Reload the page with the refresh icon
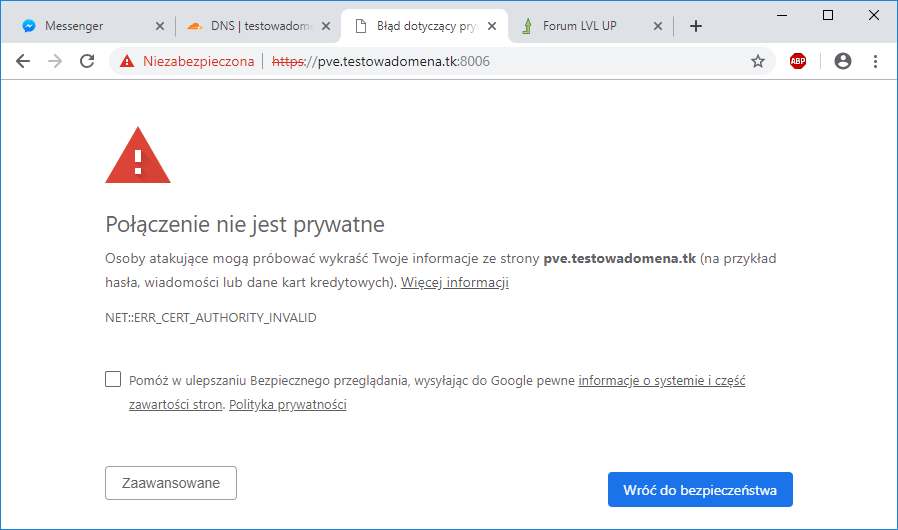Viewport: 898px width, 530px height. pos(87,61)
